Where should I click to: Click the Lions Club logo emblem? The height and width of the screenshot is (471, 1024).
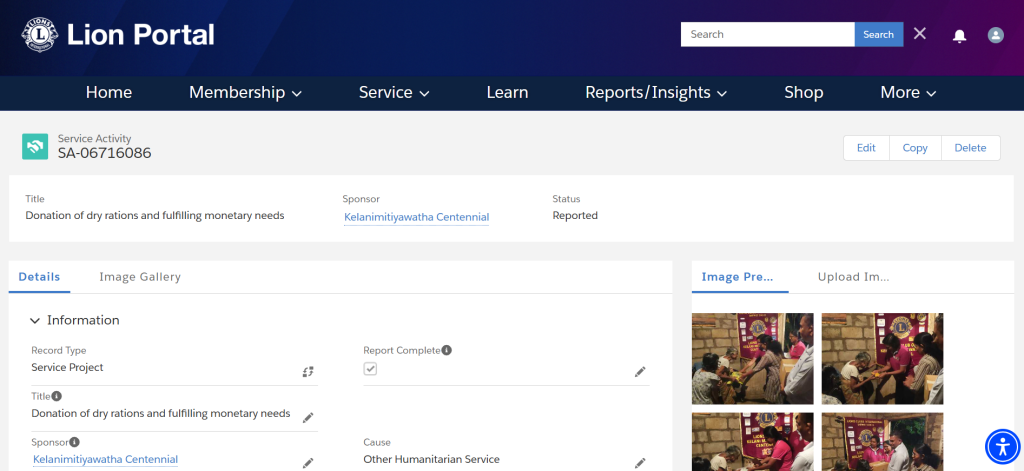click(40, 34)
